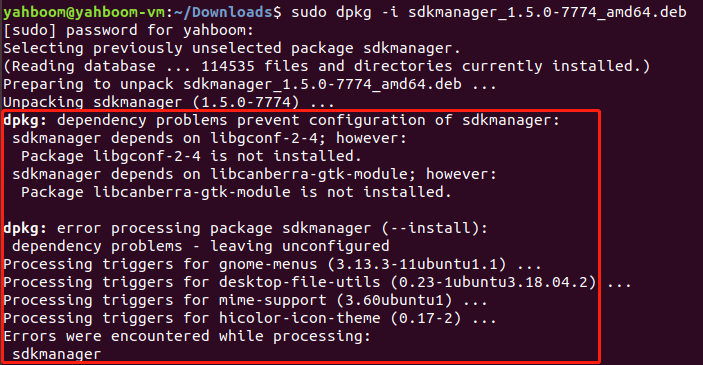The height and width of the screenshot is (365, 703).
Task: Click 'Package libgconf-2-4 is not installed' text
Action: (x=191, y=156)
